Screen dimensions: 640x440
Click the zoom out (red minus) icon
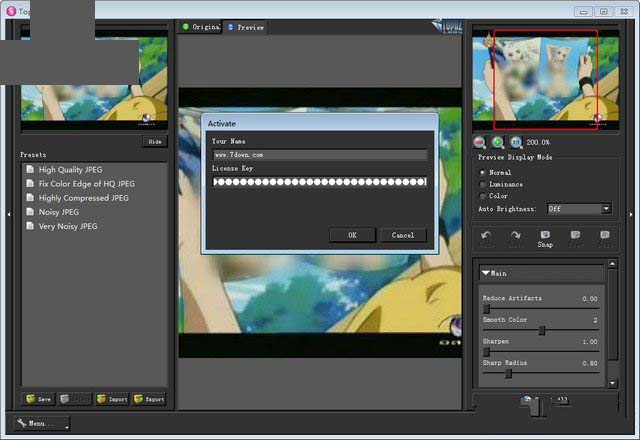tap(479, 142)
